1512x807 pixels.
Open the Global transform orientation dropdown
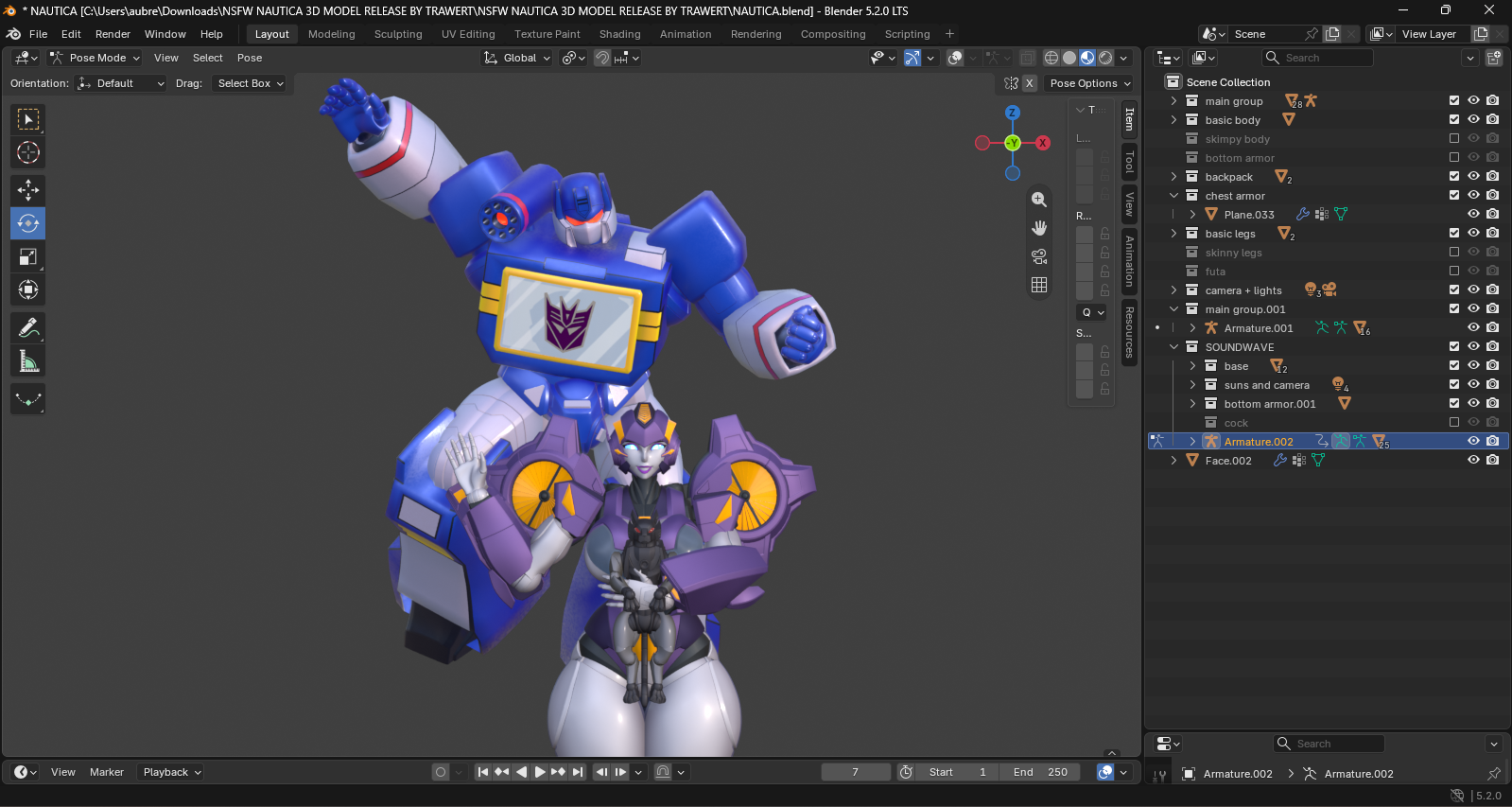tap(517, 58)
